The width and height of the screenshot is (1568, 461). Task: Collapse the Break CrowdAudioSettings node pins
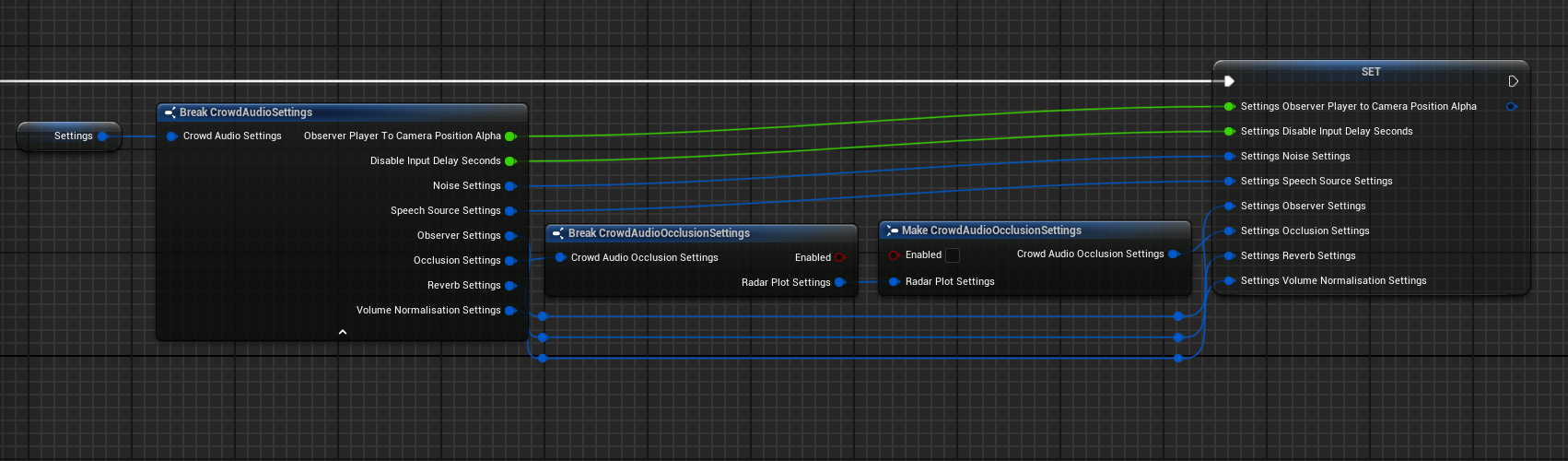[x=343, y=332]
